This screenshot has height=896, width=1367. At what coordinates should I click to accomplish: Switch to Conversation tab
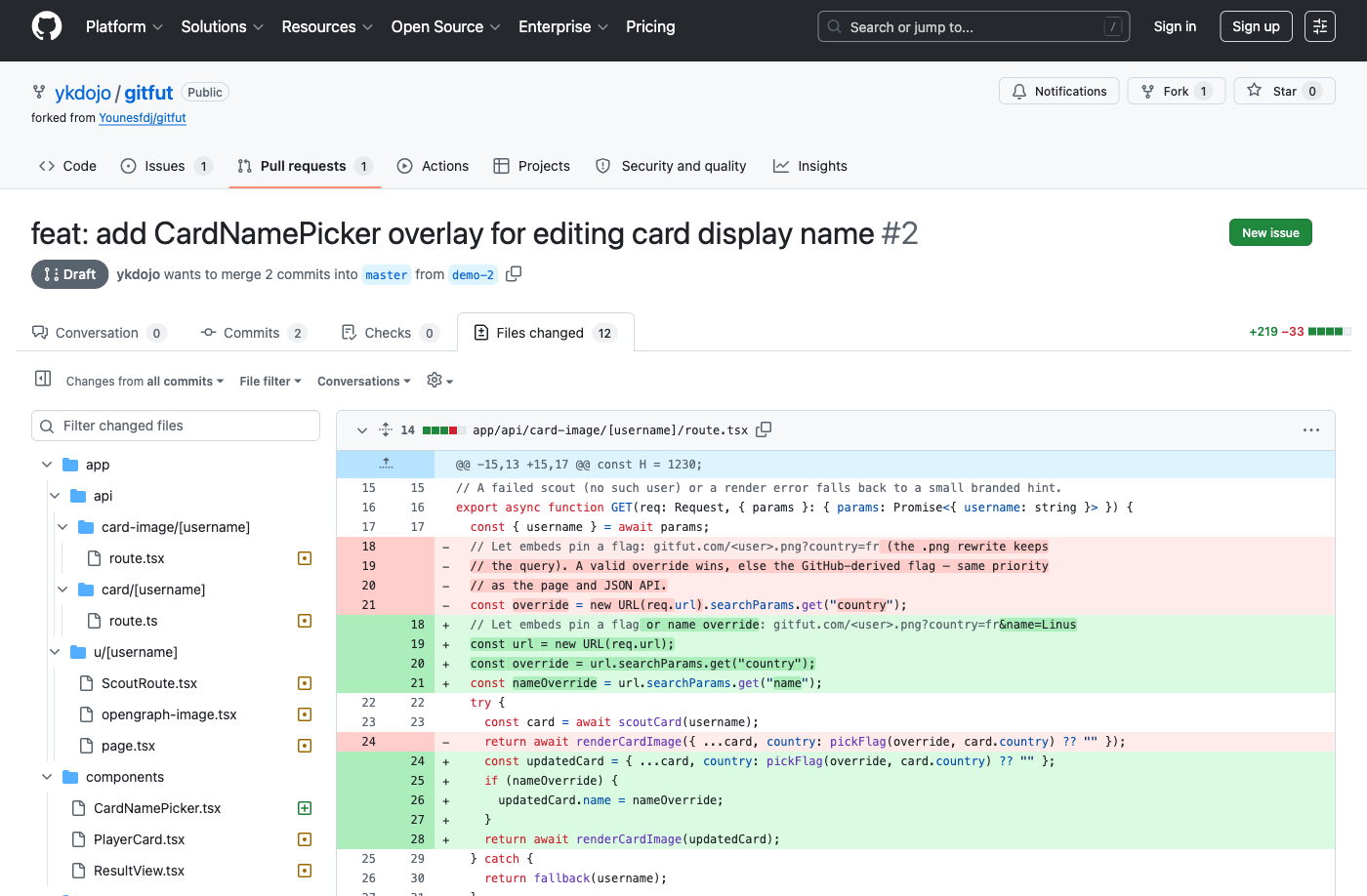(x=98, y=333)
